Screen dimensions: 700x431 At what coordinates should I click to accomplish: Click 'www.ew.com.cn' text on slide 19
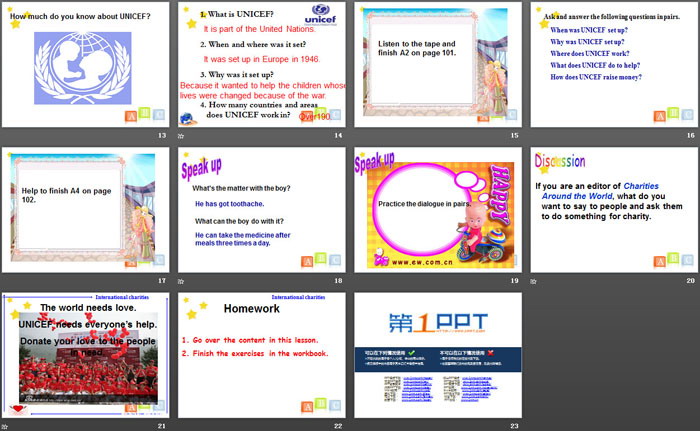(422, 262)
